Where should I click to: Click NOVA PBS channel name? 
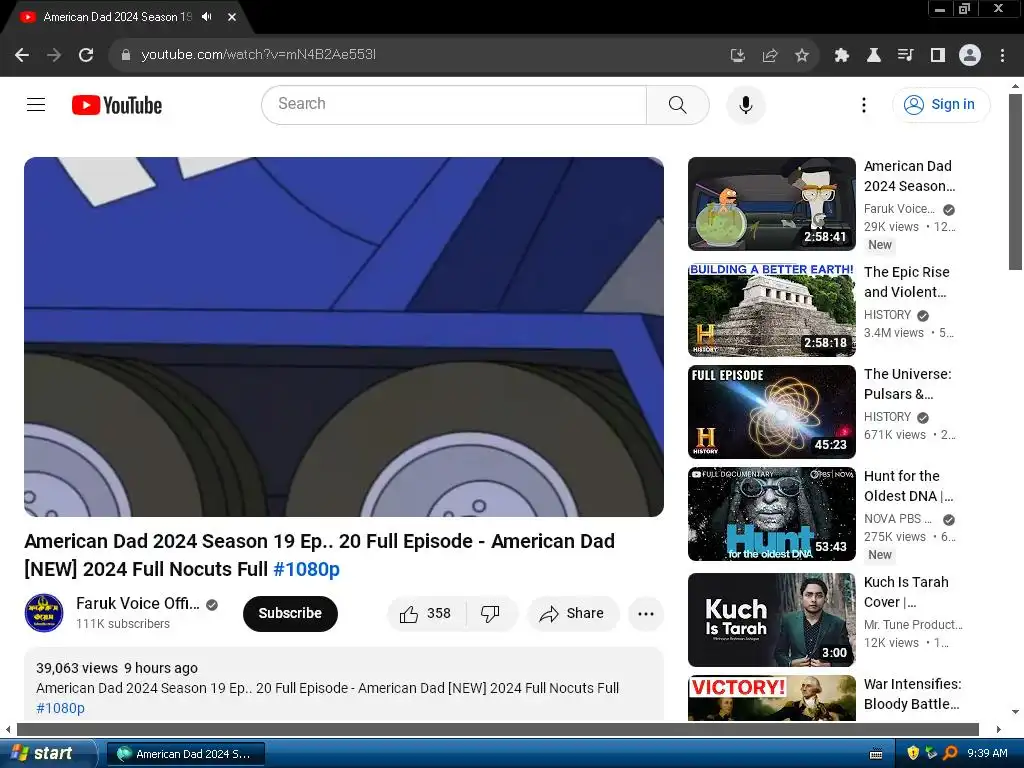pyautogui.click(x=897, y=519)
